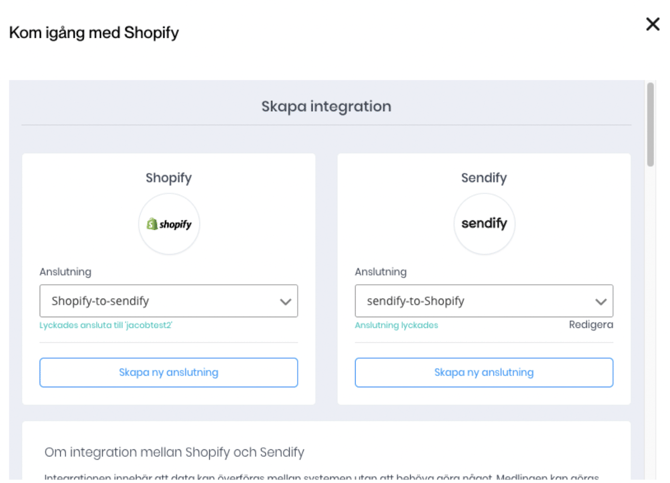The image size is (670, 483).
Task: Click the 'Anslutning lyckades' status message
Action: coord(396,325)
